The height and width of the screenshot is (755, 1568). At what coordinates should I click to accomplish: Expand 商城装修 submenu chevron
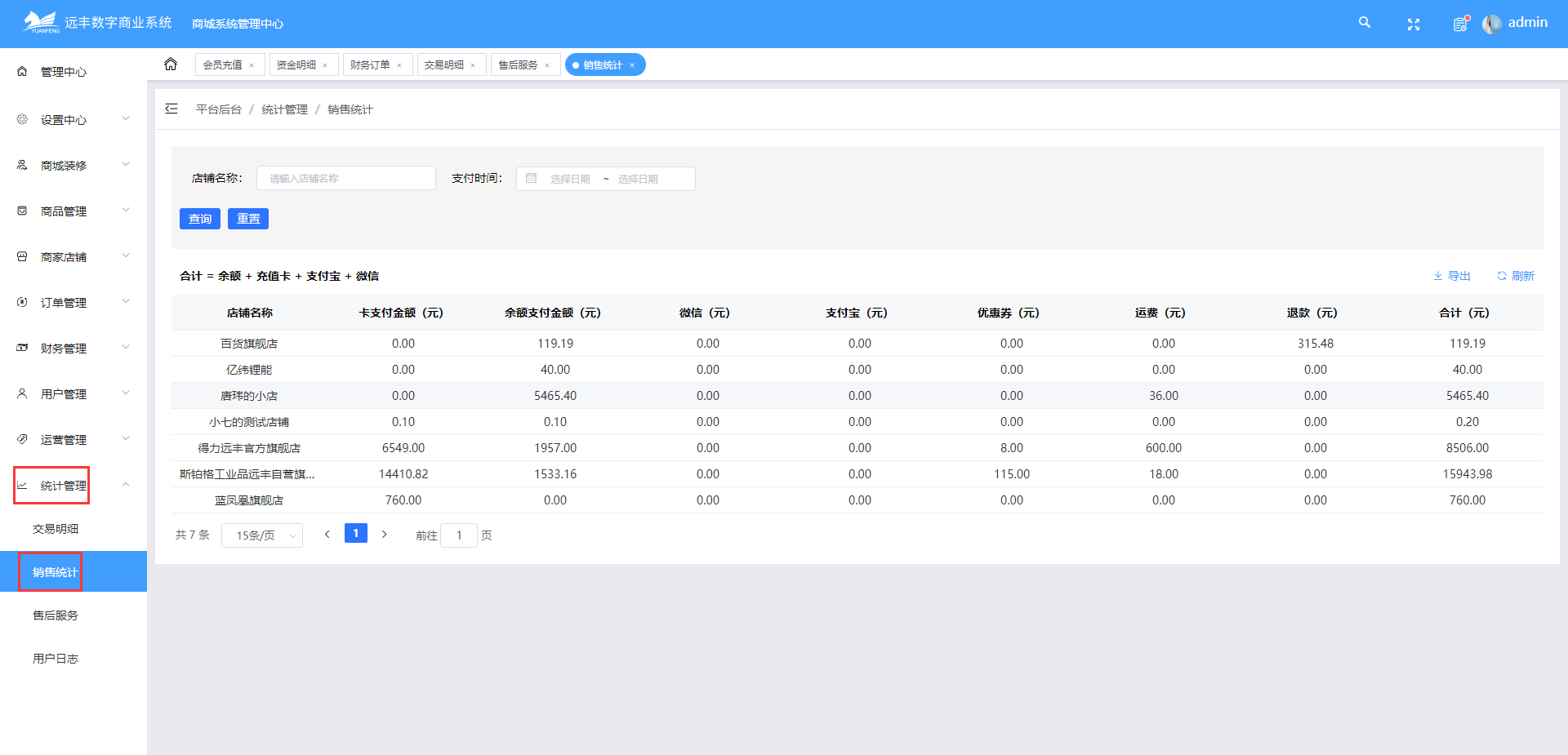point(126,164)
